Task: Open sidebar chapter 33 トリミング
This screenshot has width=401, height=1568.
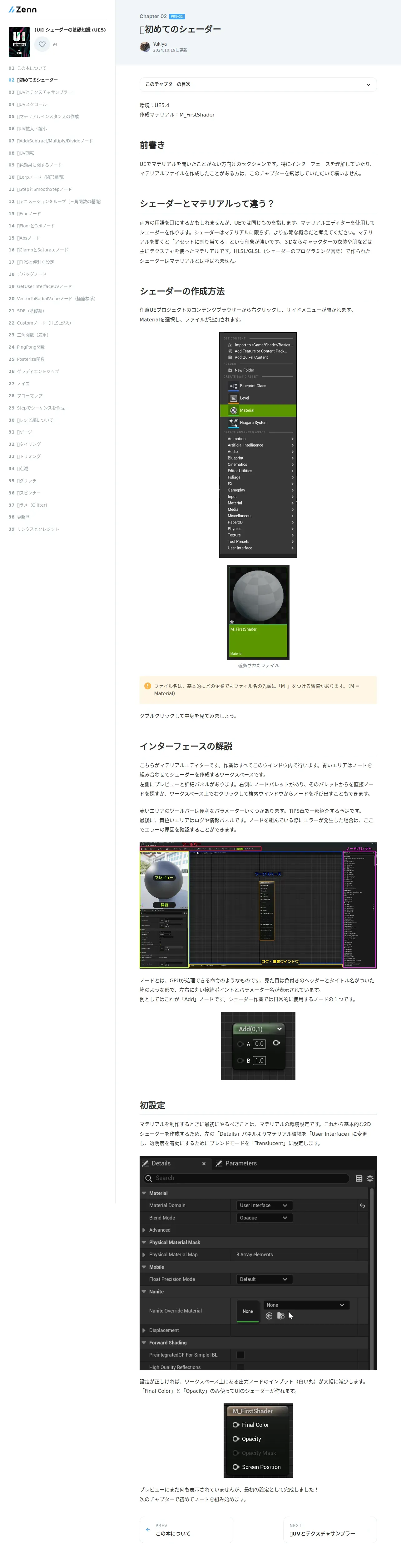Action: (x=25, y=457)
